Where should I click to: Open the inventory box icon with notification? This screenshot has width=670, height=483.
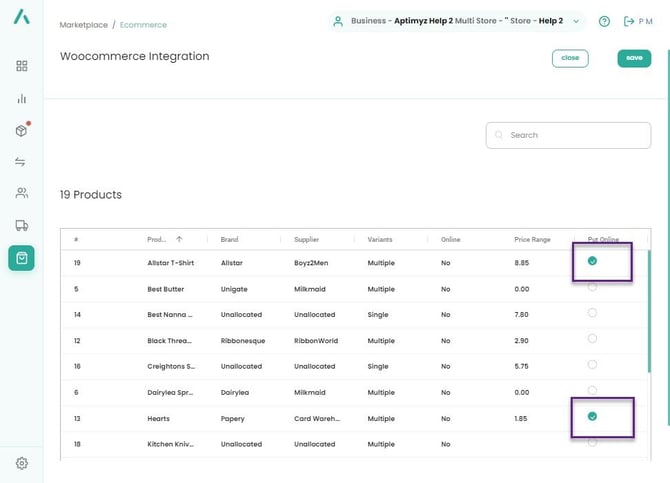point(22,130)
